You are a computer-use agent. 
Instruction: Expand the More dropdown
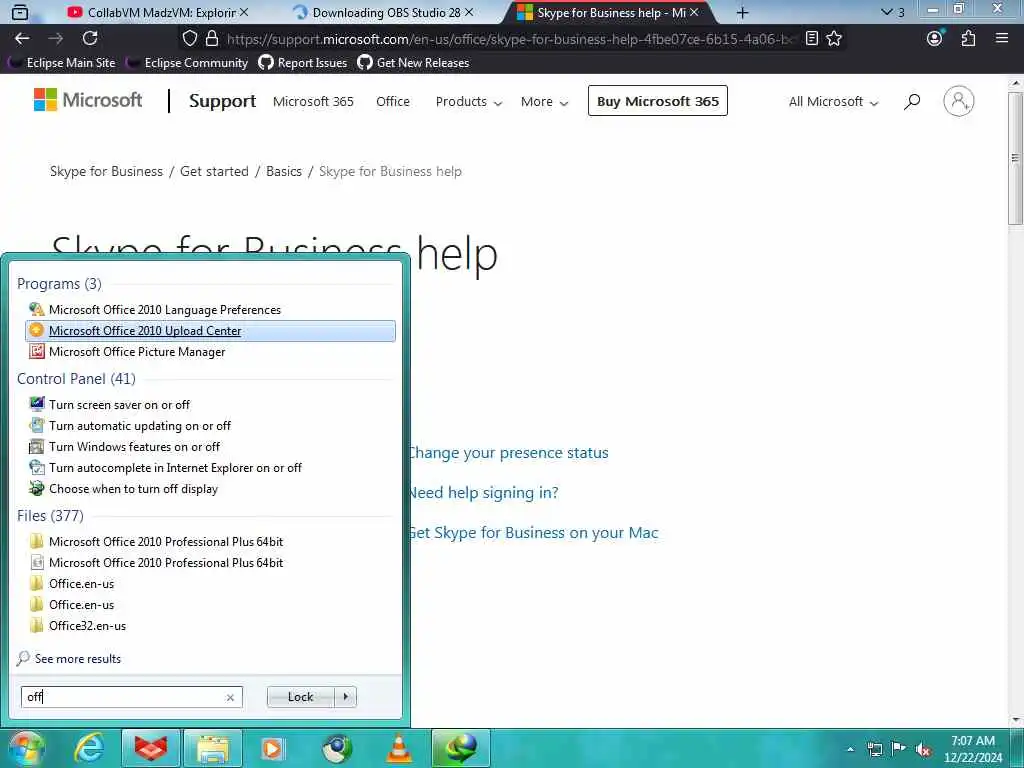tap(544, 102)
